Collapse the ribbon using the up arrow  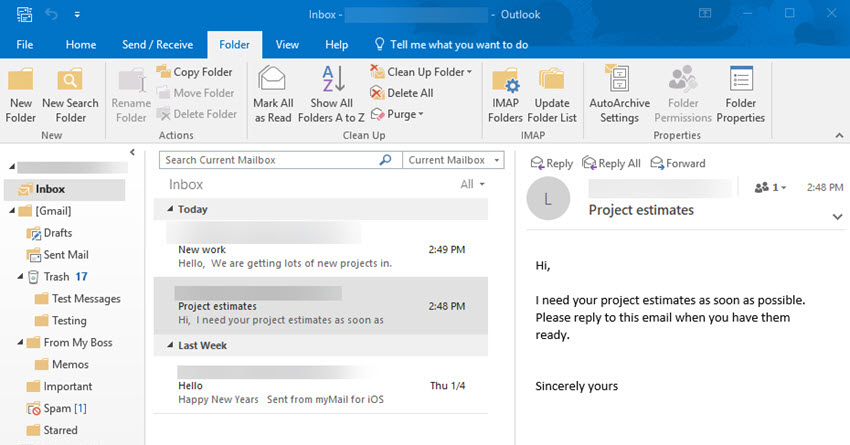coord(839,136)
